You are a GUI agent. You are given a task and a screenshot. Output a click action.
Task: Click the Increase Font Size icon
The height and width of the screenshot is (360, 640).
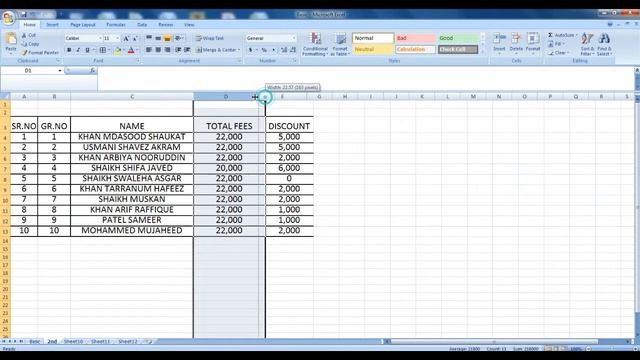point(126,38)
